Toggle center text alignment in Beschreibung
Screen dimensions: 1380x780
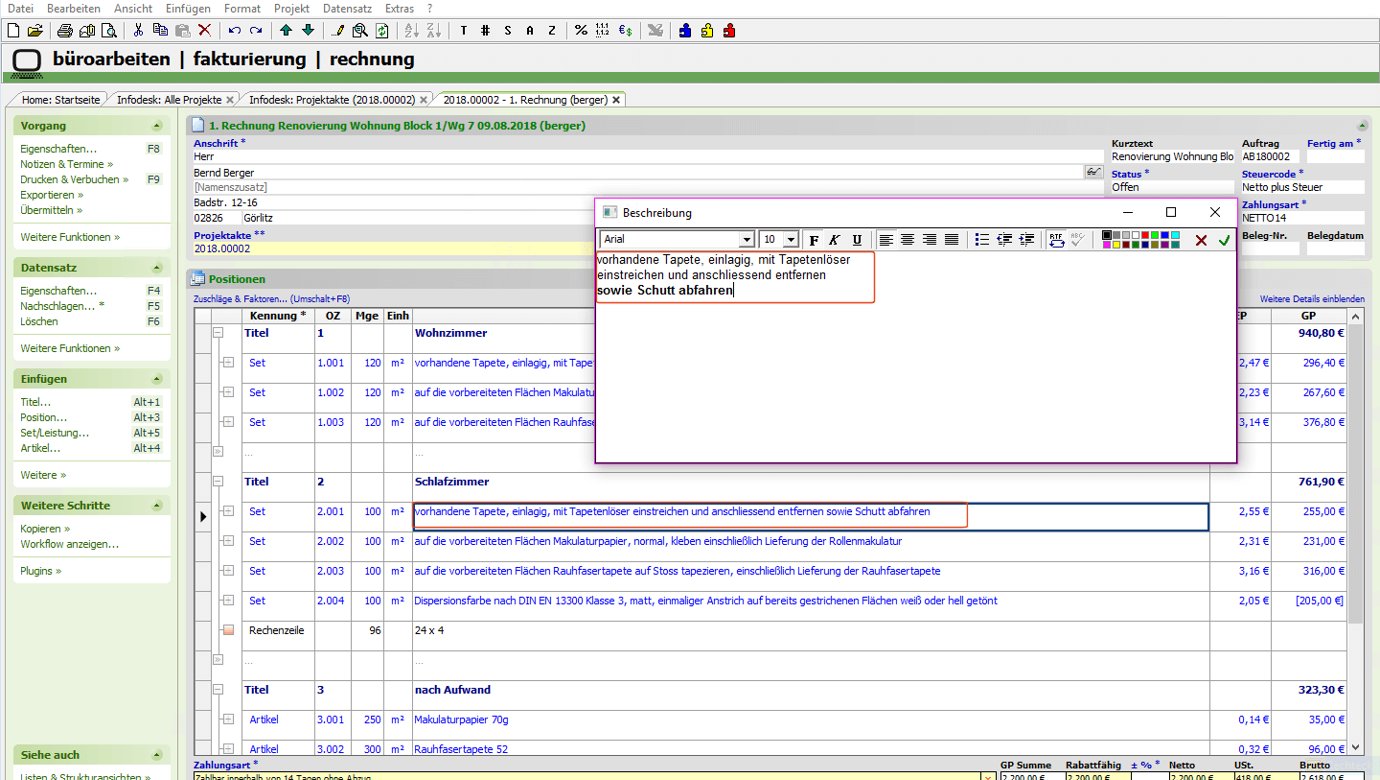[x=908, y=240]
